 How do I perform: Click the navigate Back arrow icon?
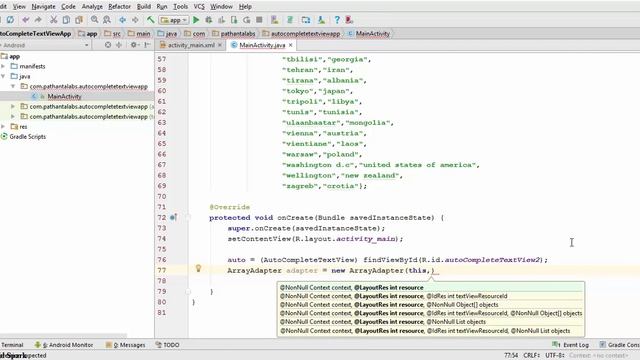(x=122, y=20)
